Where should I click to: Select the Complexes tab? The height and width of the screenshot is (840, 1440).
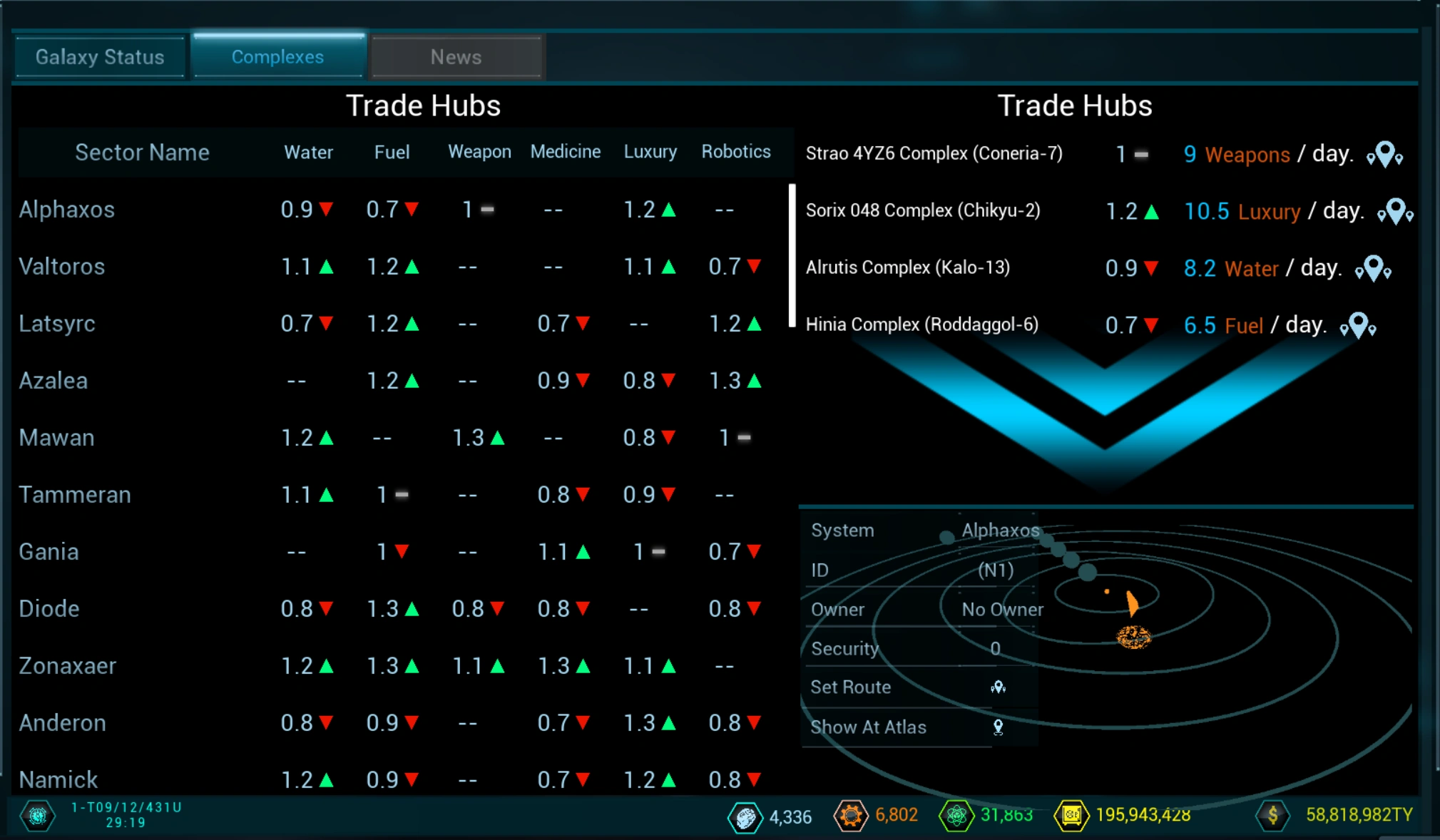point(277,57)
